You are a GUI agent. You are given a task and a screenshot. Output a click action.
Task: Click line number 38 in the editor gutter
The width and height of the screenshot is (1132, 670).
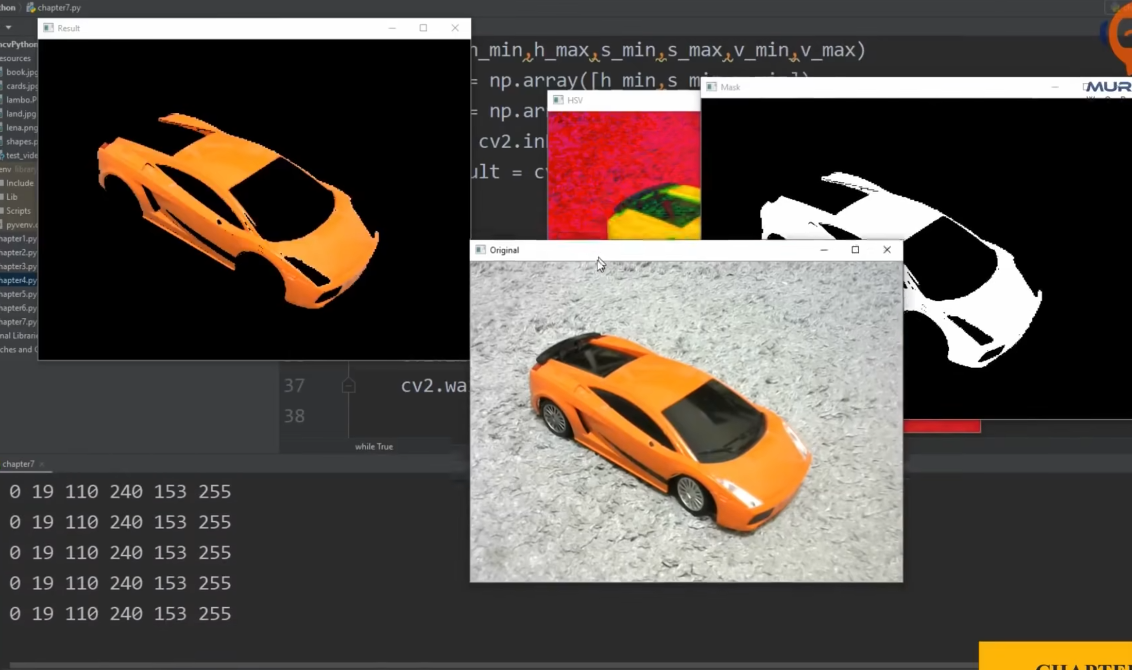pos(295,416)
